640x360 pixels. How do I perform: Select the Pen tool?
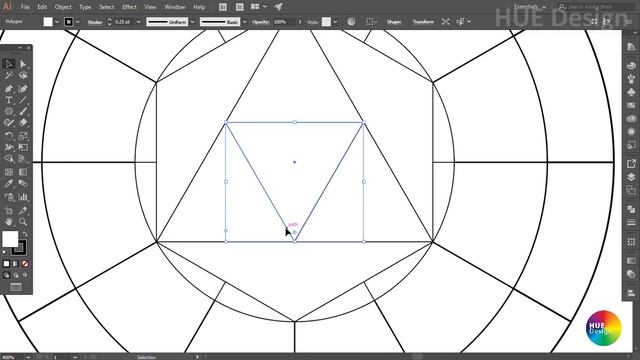[x=9, y=89]
